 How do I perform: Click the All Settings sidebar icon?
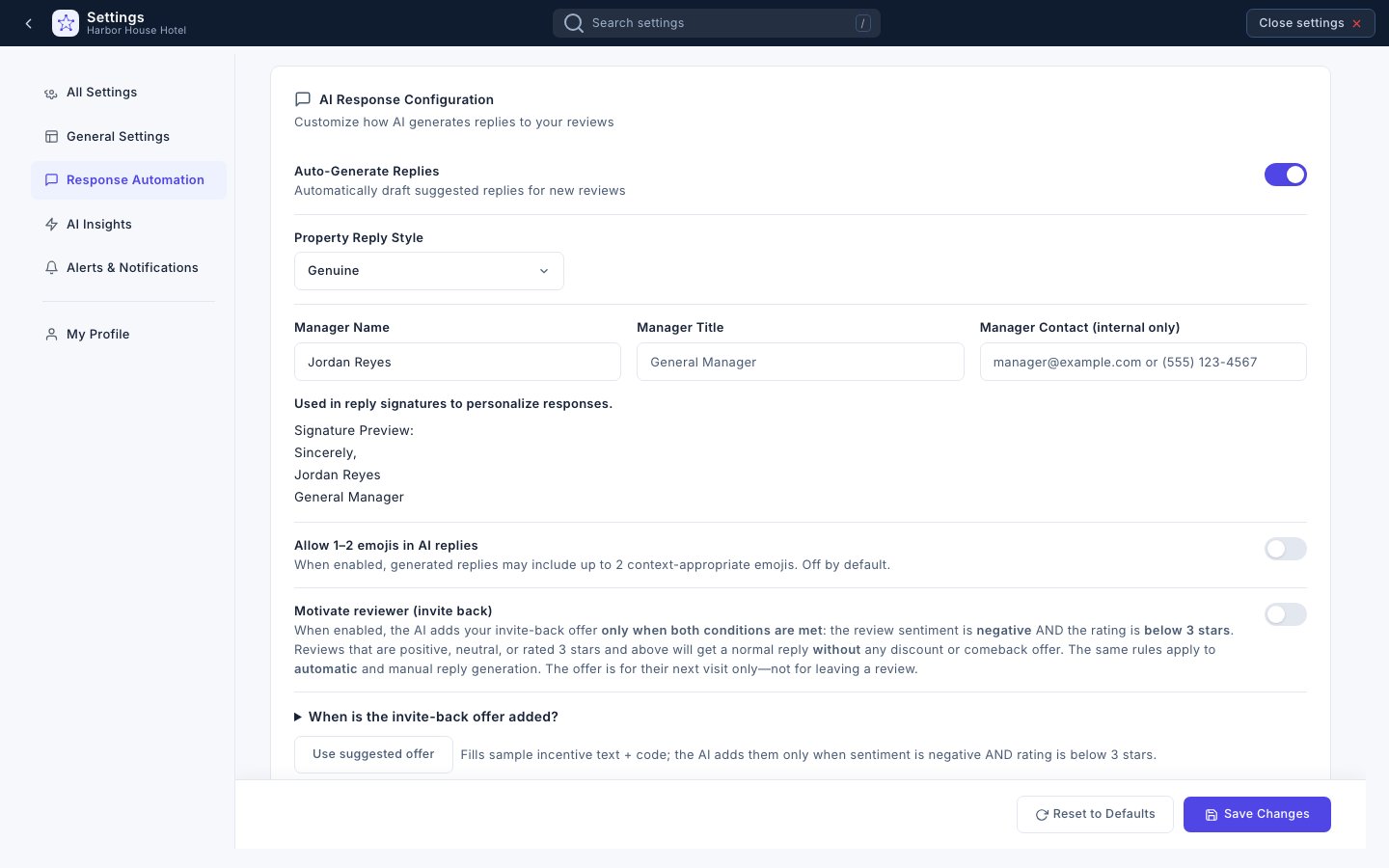51,93
